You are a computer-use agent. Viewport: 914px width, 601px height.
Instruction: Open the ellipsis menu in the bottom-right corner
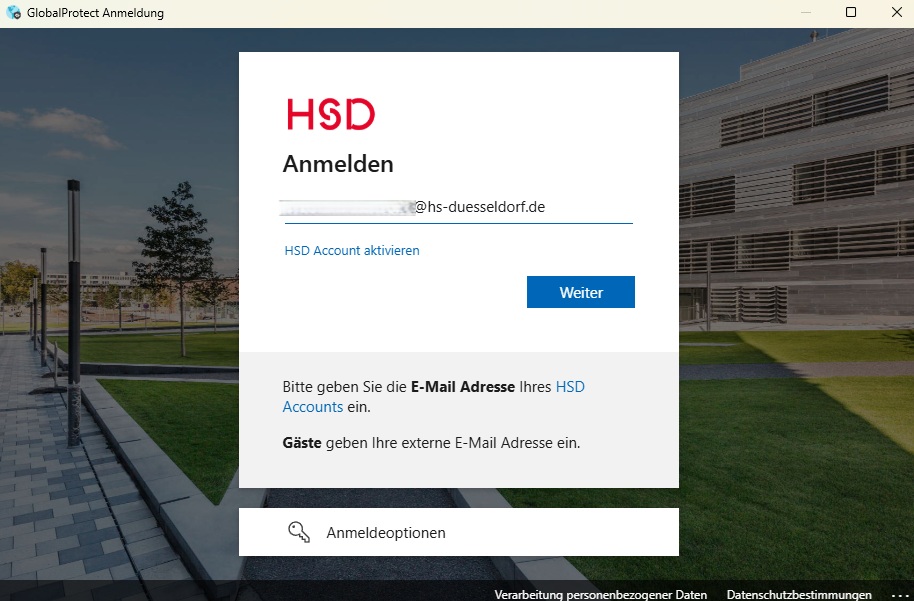(x=898, y=593)
